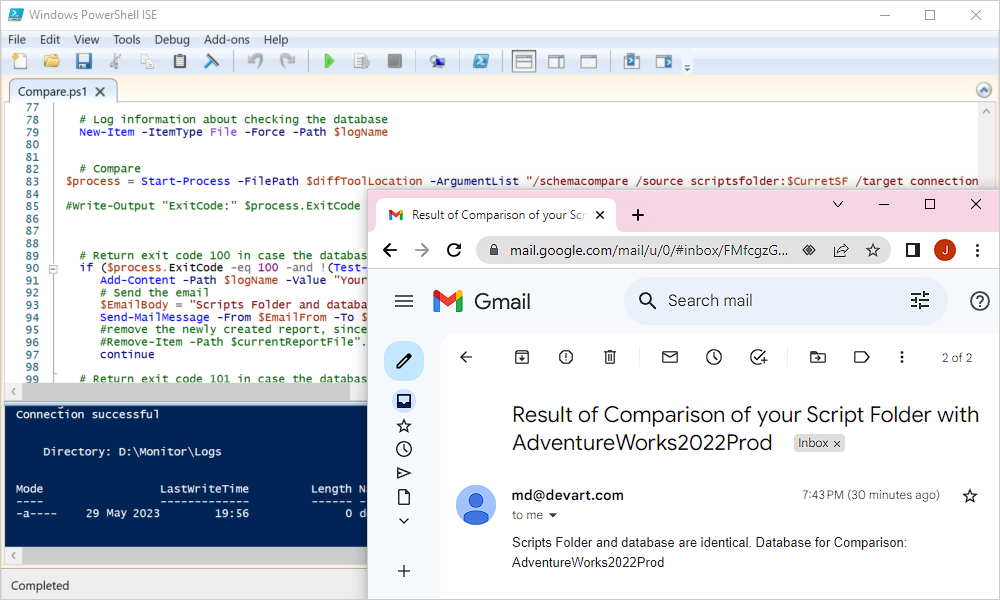
Task: Open Starred messages in Gmail sidebar
Action: (404, 426)
